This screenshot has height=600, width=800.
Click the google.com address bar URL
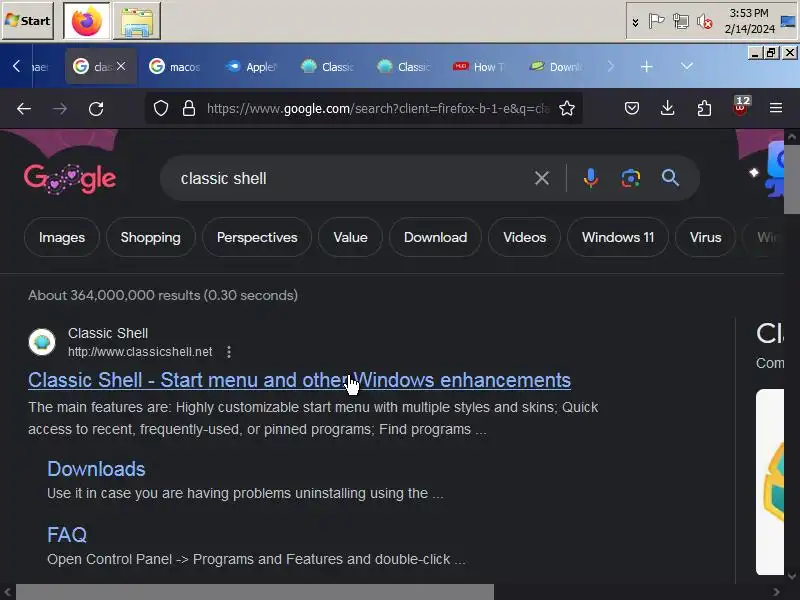coord(378,108)
